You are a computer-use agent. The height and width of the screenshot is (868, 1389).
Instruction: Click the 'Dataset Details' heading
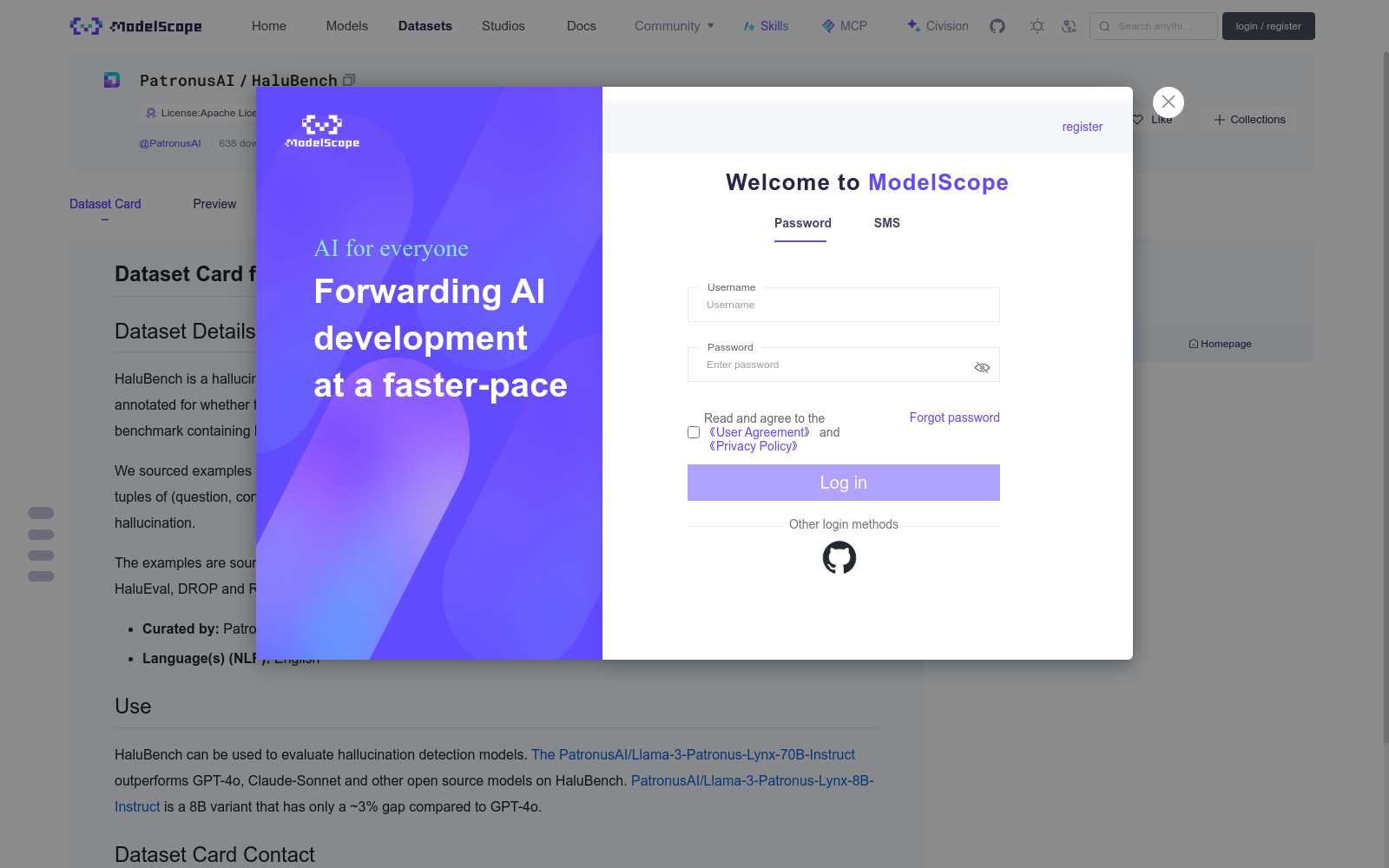tap(185, 332)
